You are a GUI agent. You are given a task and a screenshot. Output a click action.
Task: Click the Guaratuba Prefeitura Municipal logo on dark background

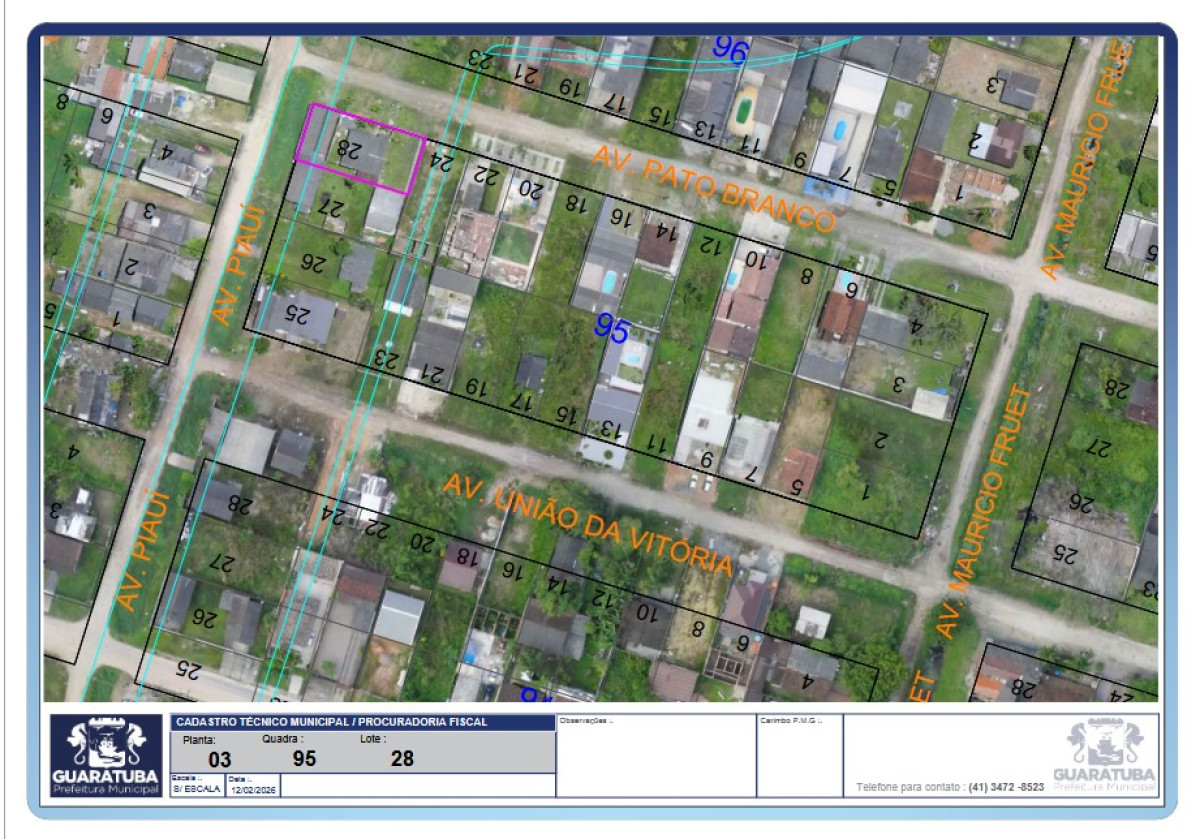107,757
